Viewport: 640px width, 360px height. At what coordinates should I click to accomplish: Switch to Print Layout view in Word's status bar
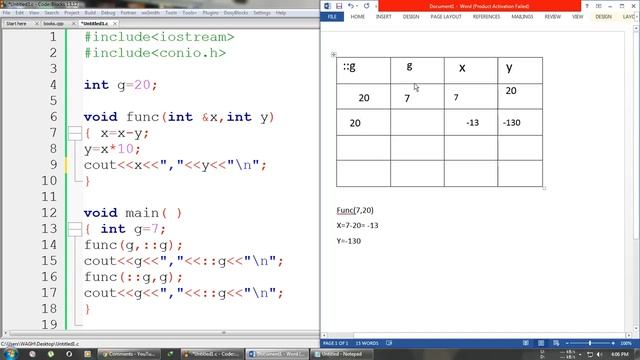[541, 343]
